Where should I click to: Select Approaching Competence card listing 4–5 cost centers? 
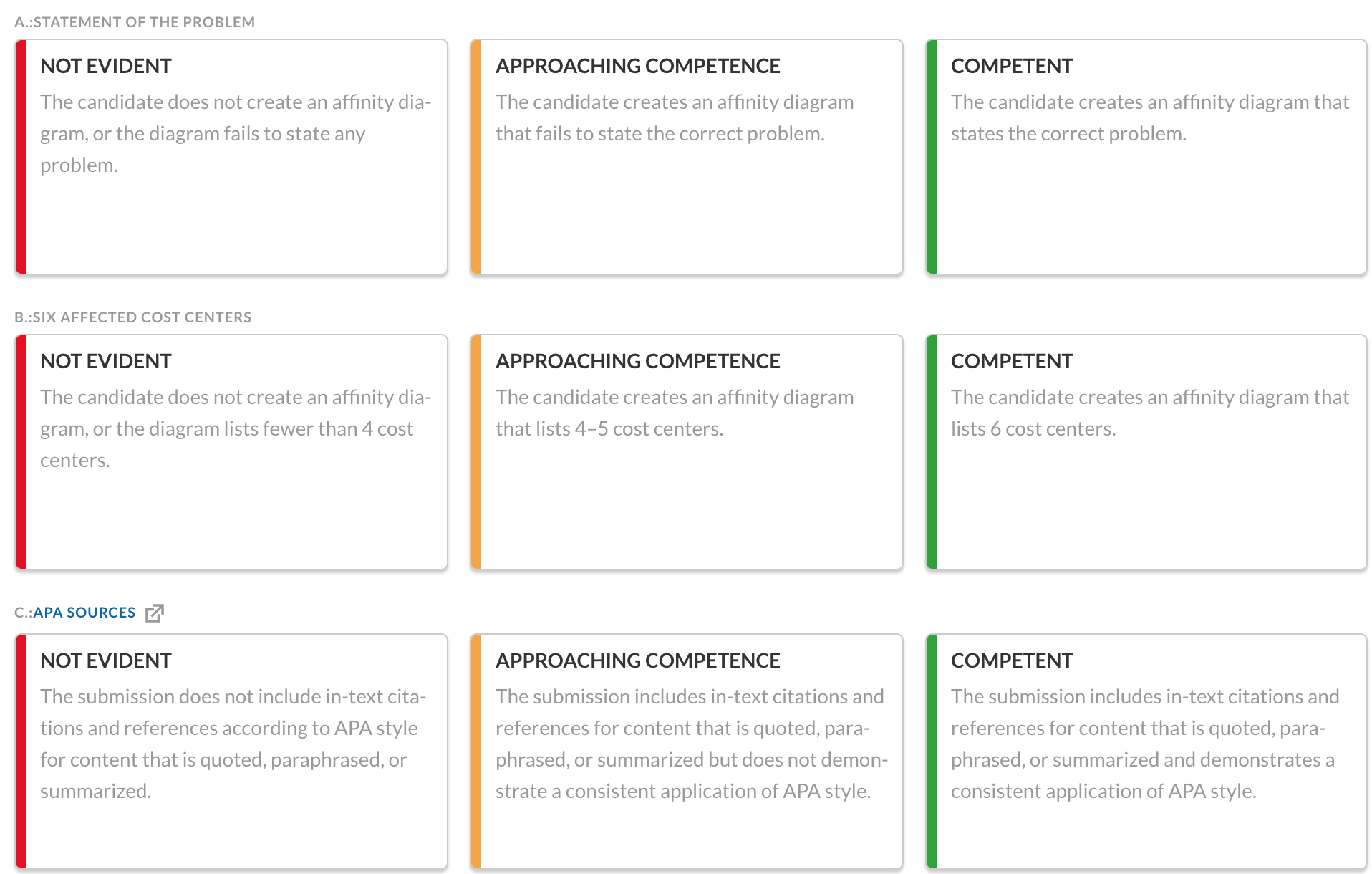(687, 452)
